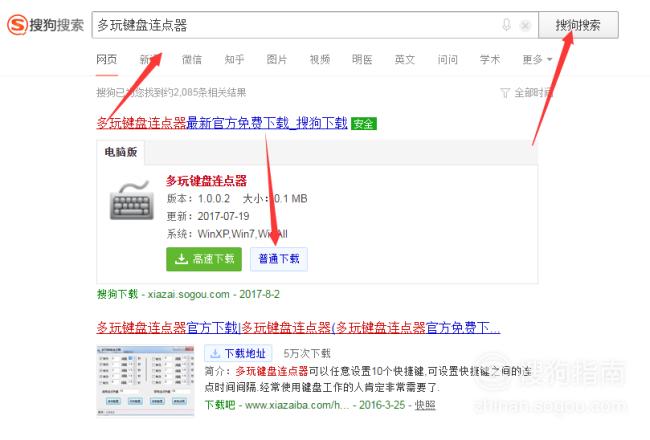
Task: Switch to the 英文 tab
Action: coord(405,60)
